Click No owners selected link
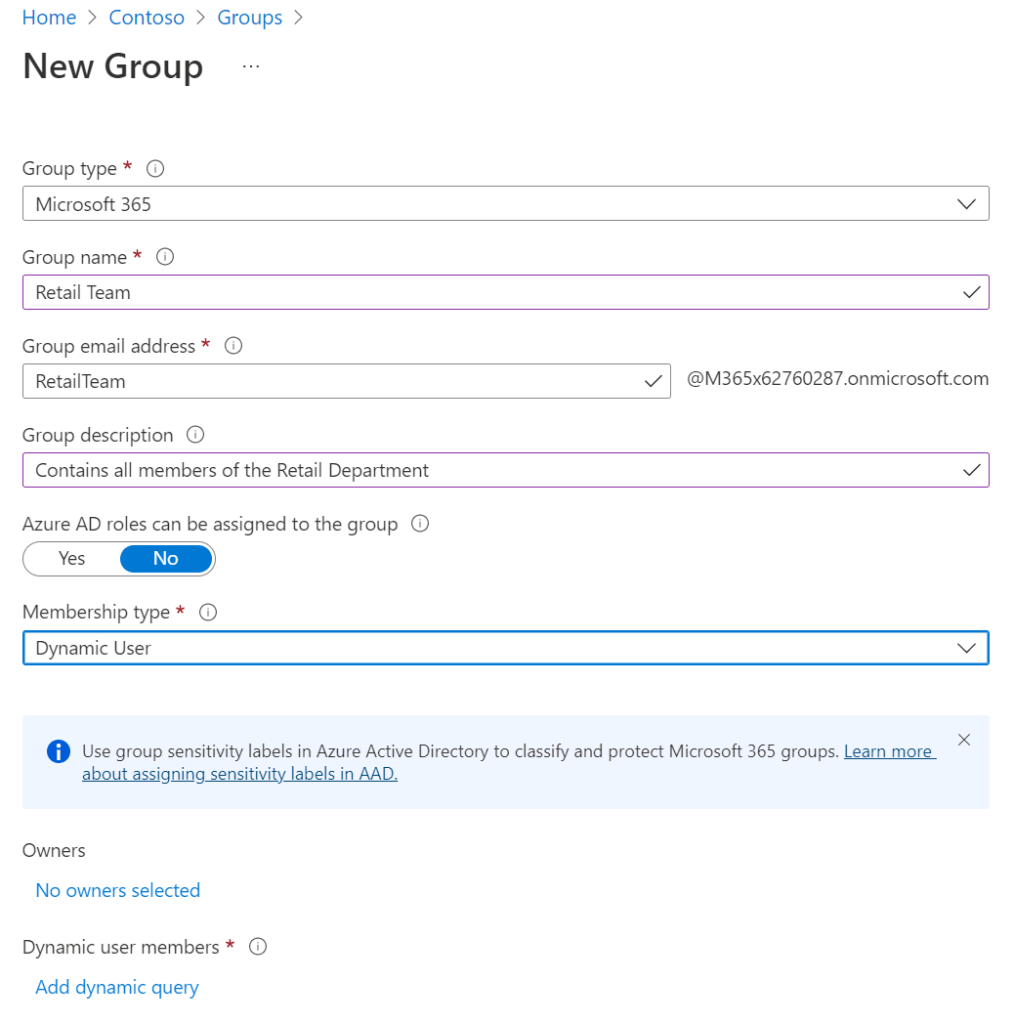Image resolution: width=1014 pixels, height=1023 pixels. 118,890
